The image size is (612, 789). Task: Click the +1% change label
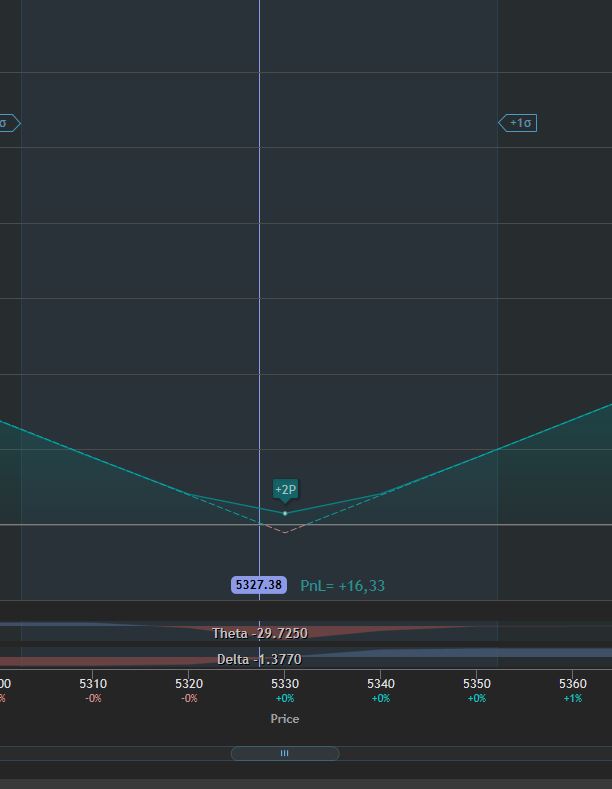pos(573,698)
